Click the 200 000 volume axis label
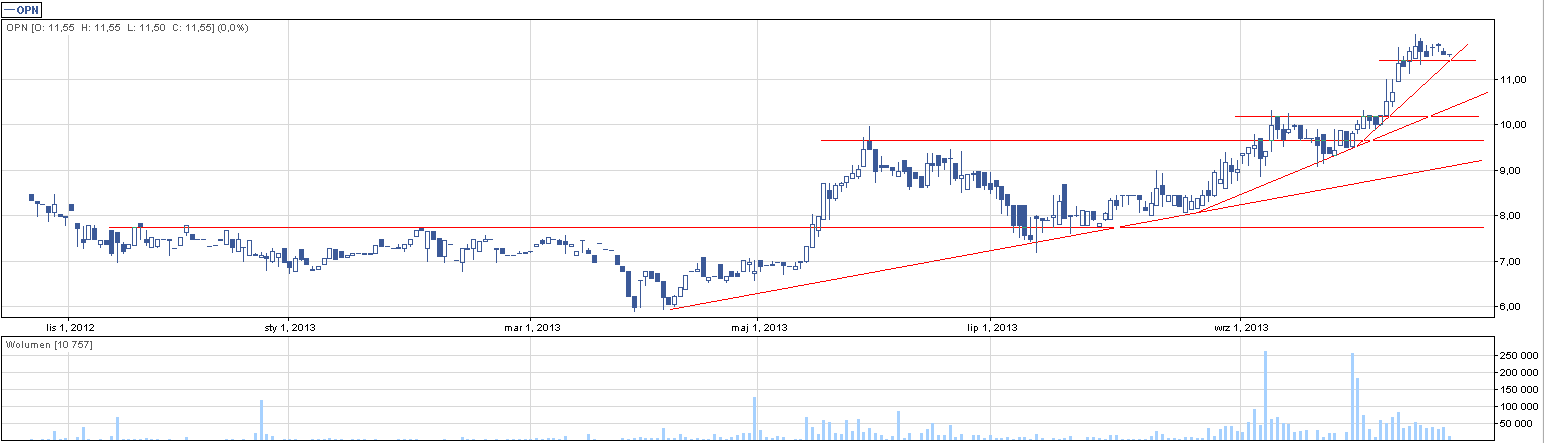 1517,373
